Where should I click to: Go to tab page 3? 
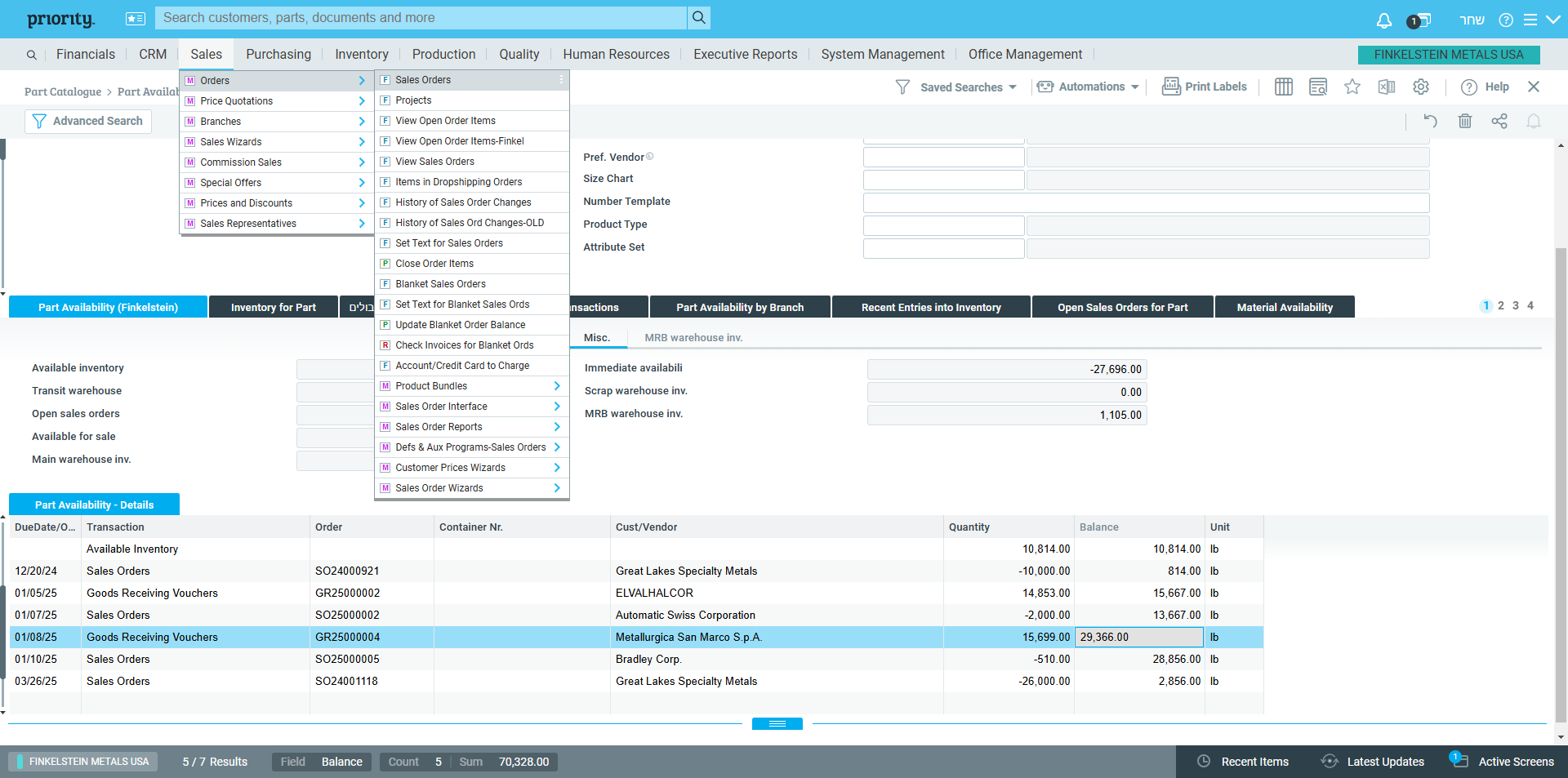[1516, 305]
